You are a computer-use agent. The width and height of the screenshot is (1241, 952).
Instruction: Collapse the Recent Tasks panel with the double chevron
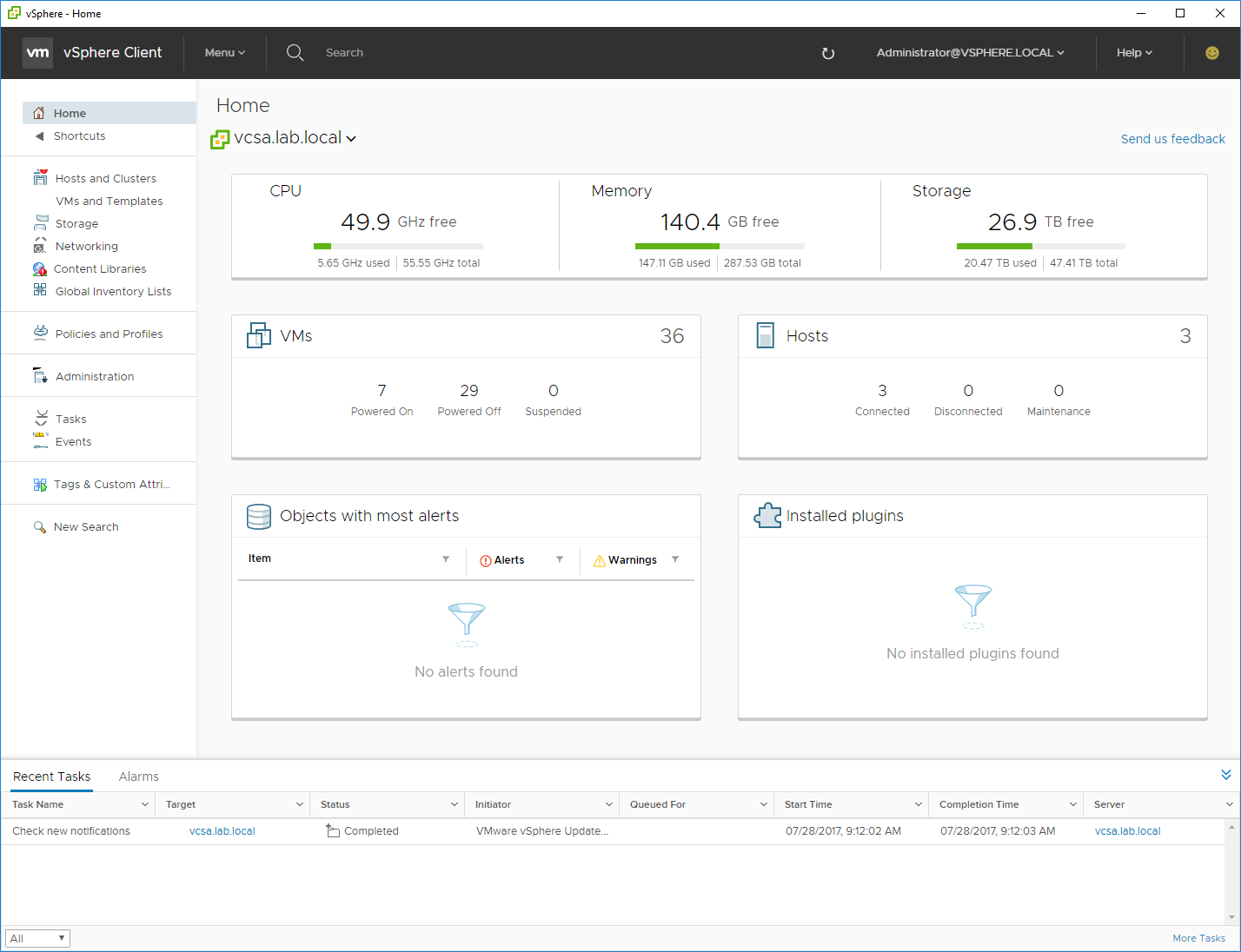point(1225,775)
